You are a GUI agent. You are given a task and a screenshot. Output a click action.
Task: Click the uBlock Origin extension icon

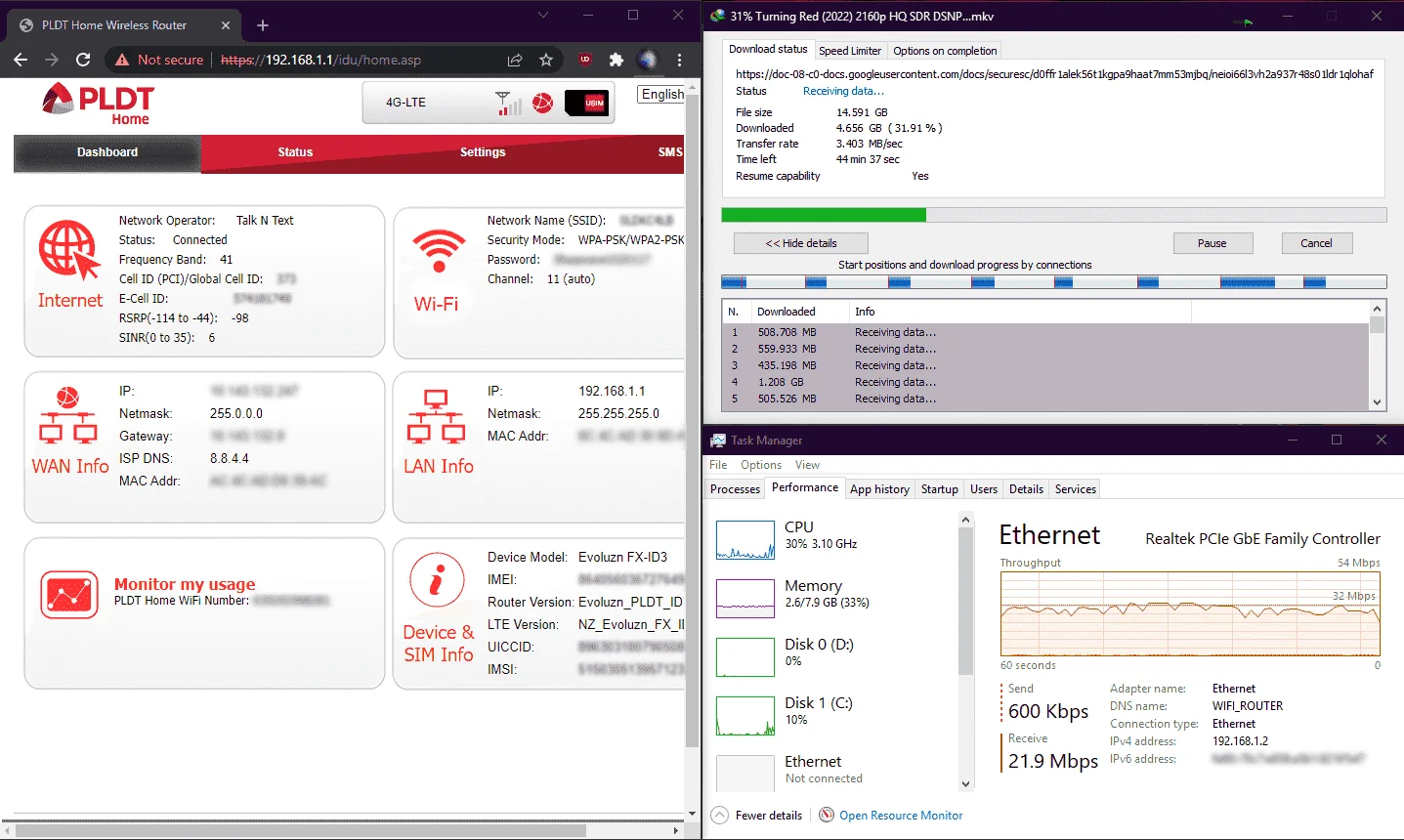585,60
